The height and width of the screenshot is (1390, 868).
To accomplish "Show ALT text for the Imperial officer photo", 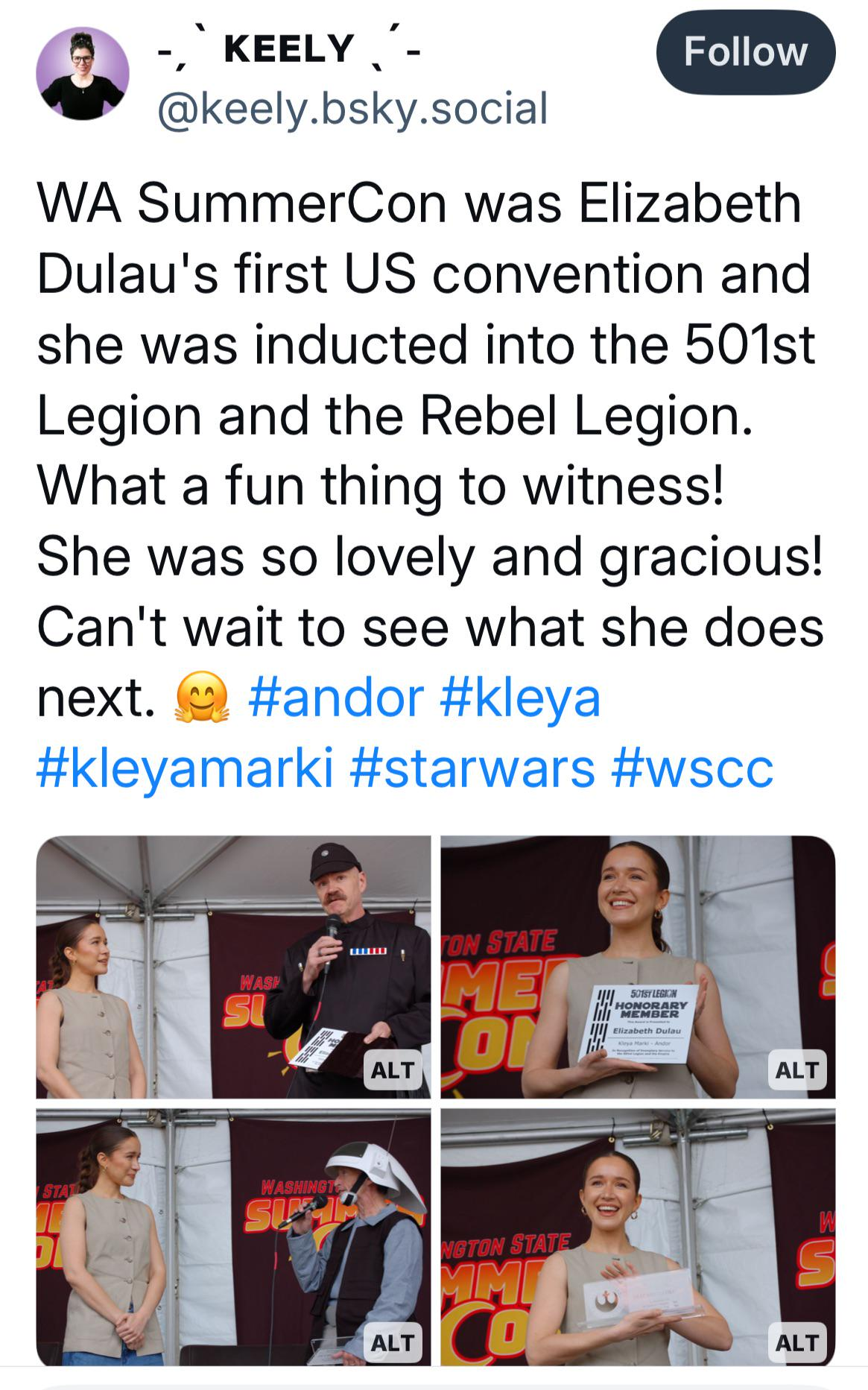I will pos(393,1070).
